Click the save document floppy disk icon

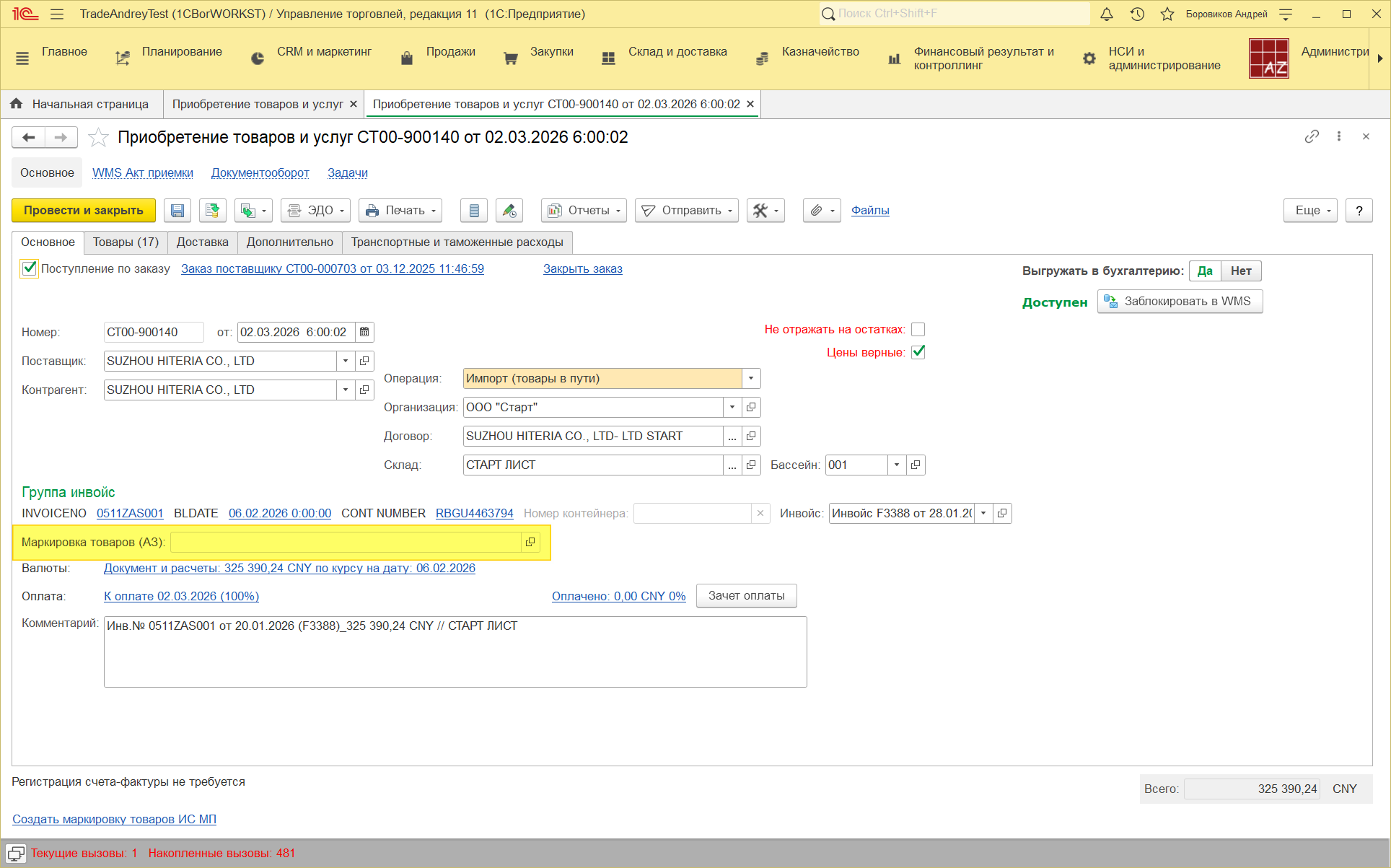[177, 211]
